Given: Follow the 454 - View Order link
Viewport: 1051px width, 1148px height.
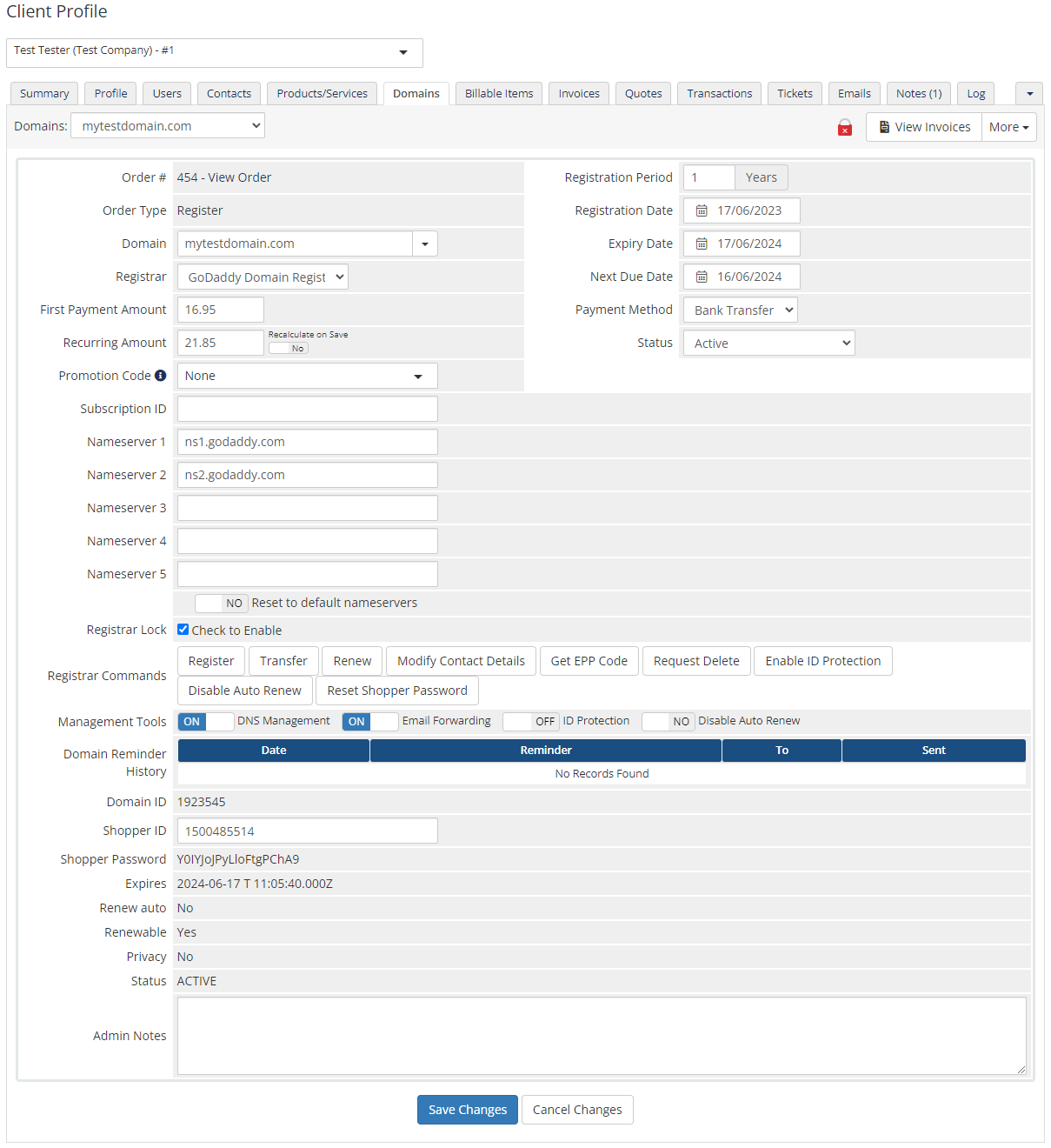Looking at the screenshot, I should [224, 177].
